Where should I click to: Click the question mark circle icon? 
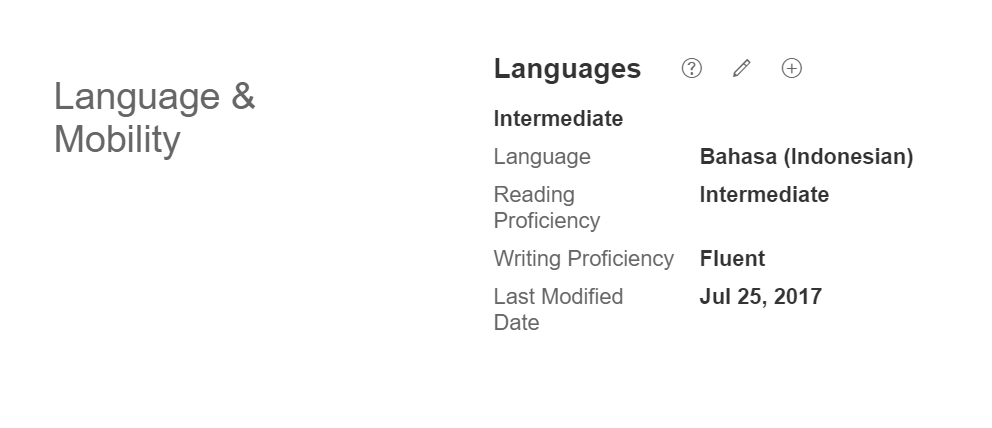click(691, 68)
